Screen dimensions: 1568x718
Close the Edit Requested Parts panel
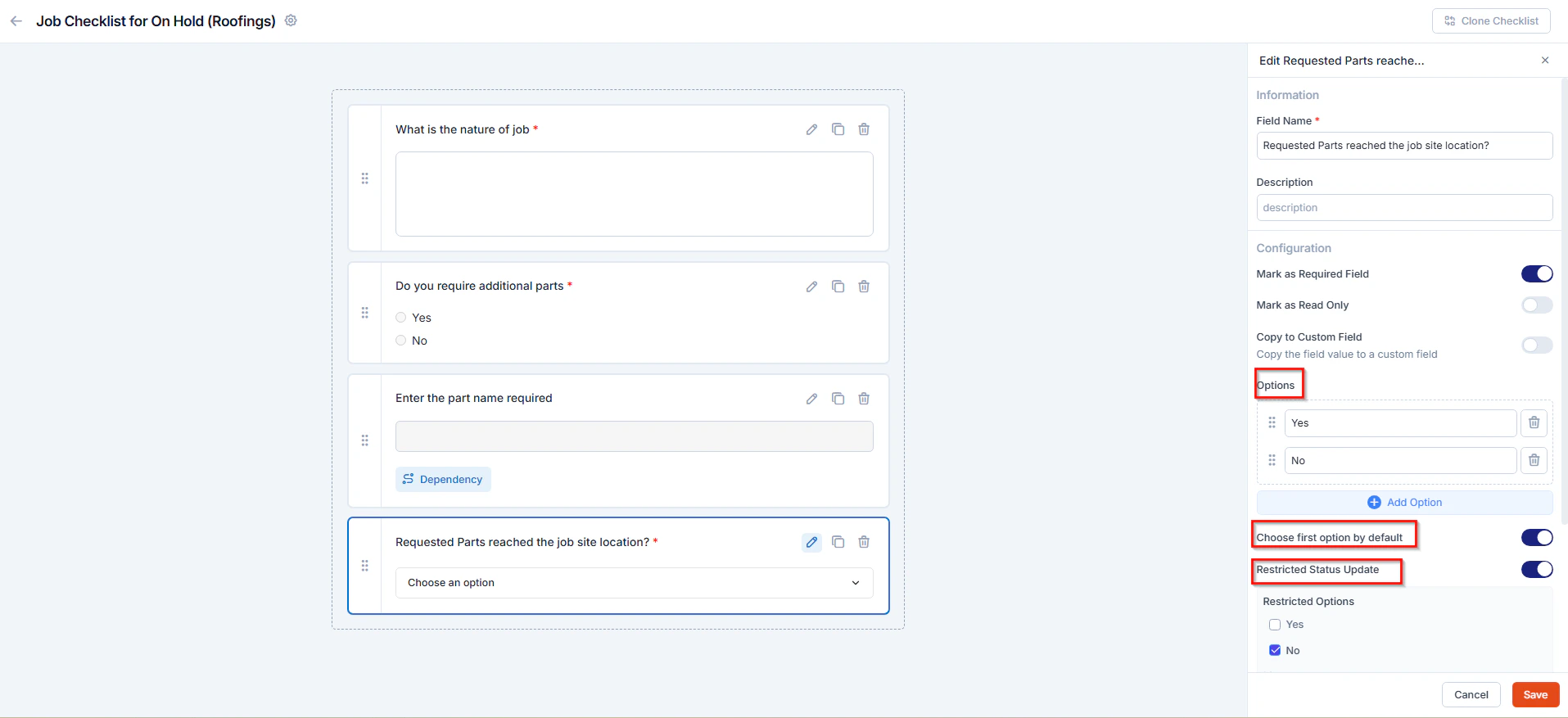[x=1545, y=61]
